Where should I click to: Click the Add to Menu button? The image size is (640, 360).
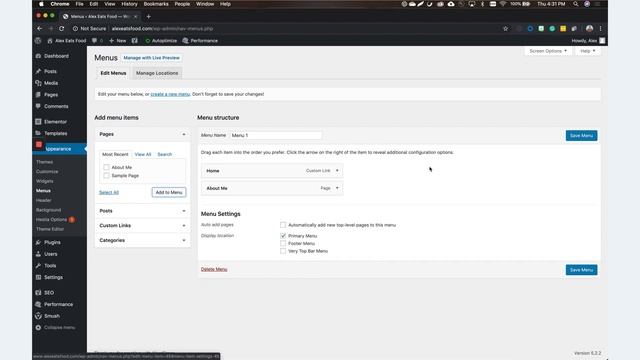click(169, 192)
